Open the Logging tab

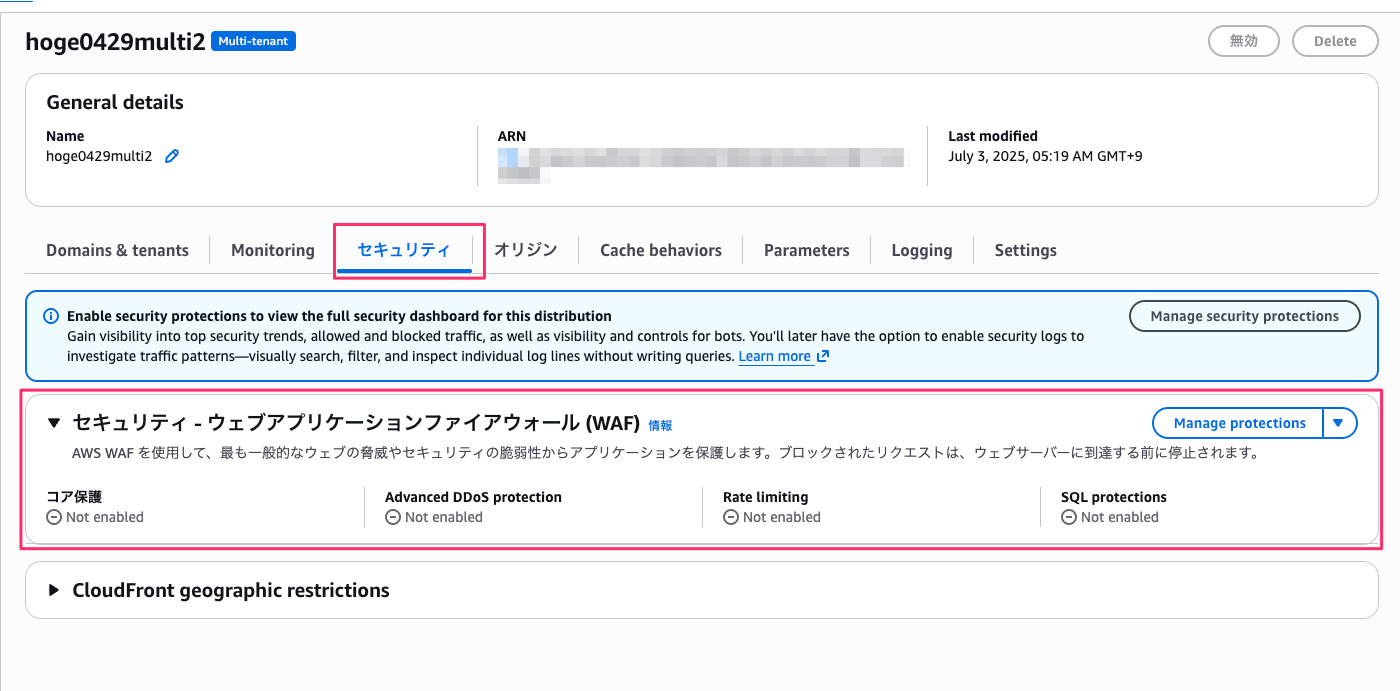point(921,250)
